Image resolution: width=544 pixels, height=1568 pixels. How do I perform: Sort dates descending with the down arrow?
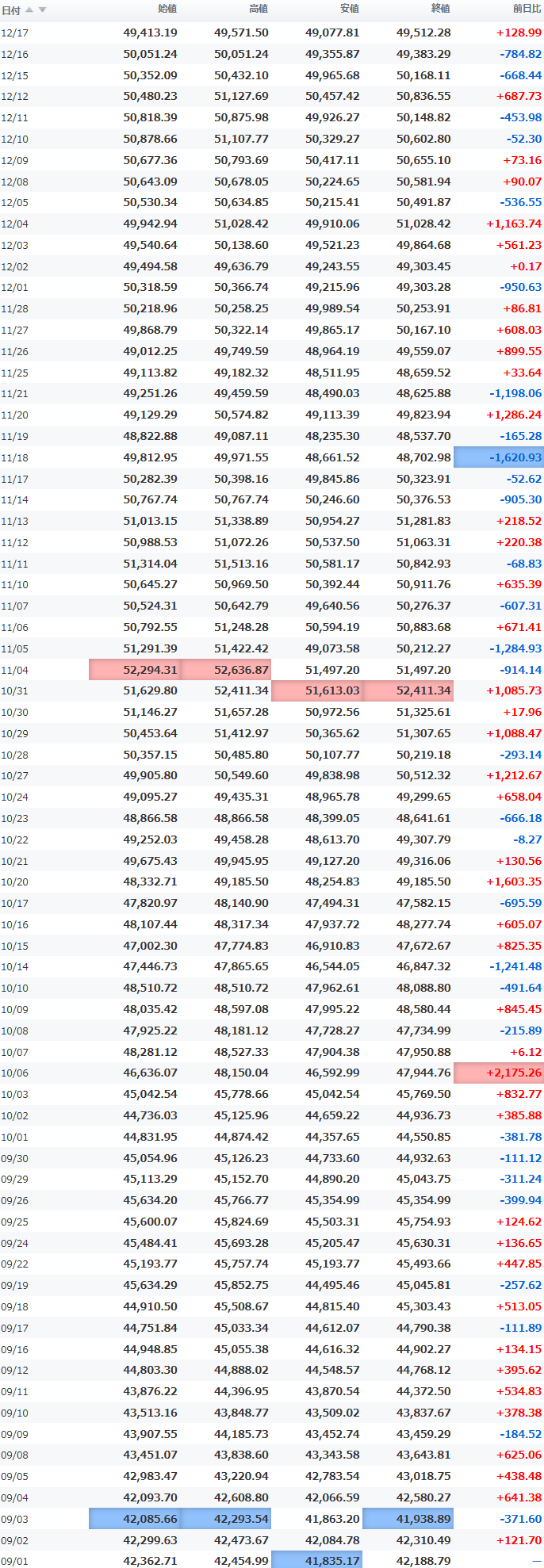coord(42,10)
